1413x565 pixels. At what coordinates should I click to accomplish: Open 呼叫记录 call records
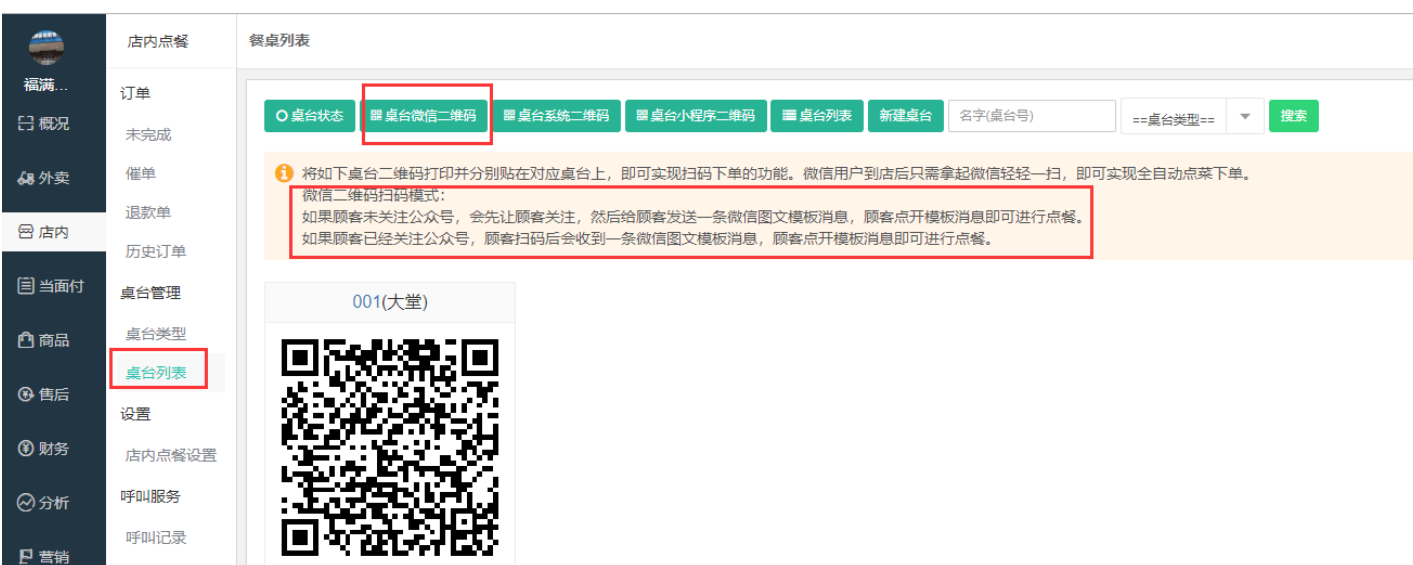point(155,537)
